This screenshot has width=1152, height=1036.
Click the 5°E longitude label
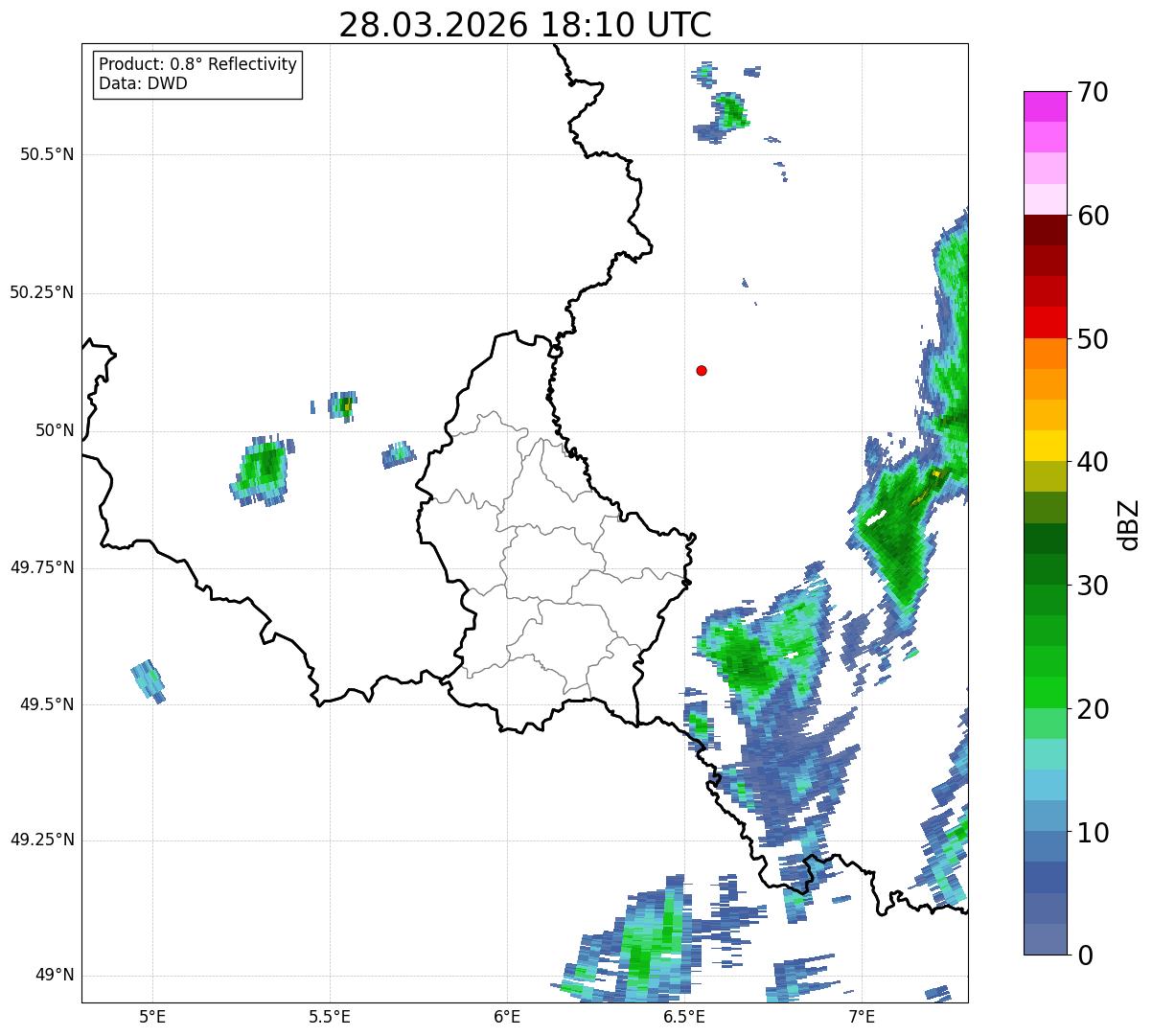pyautogui.click(x=152, y=1016)
